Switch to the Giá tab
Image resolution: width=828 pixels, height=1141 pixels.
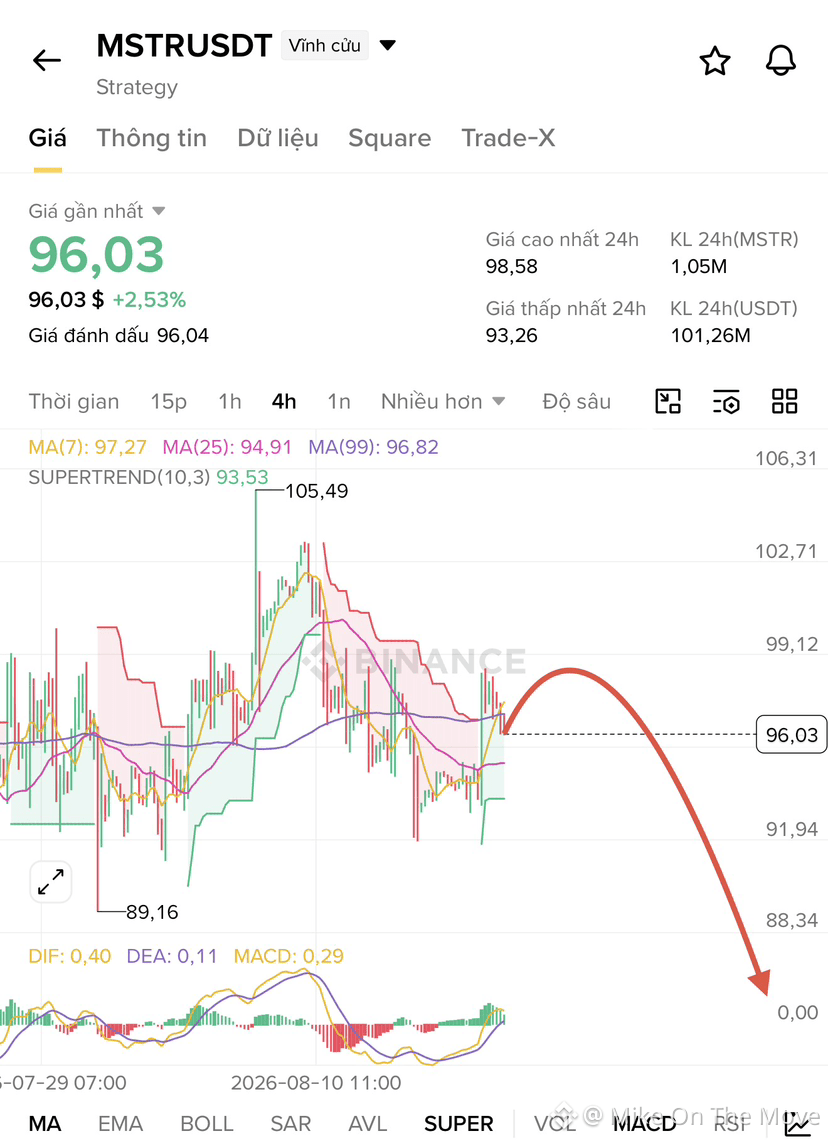(x=47, y=138)
